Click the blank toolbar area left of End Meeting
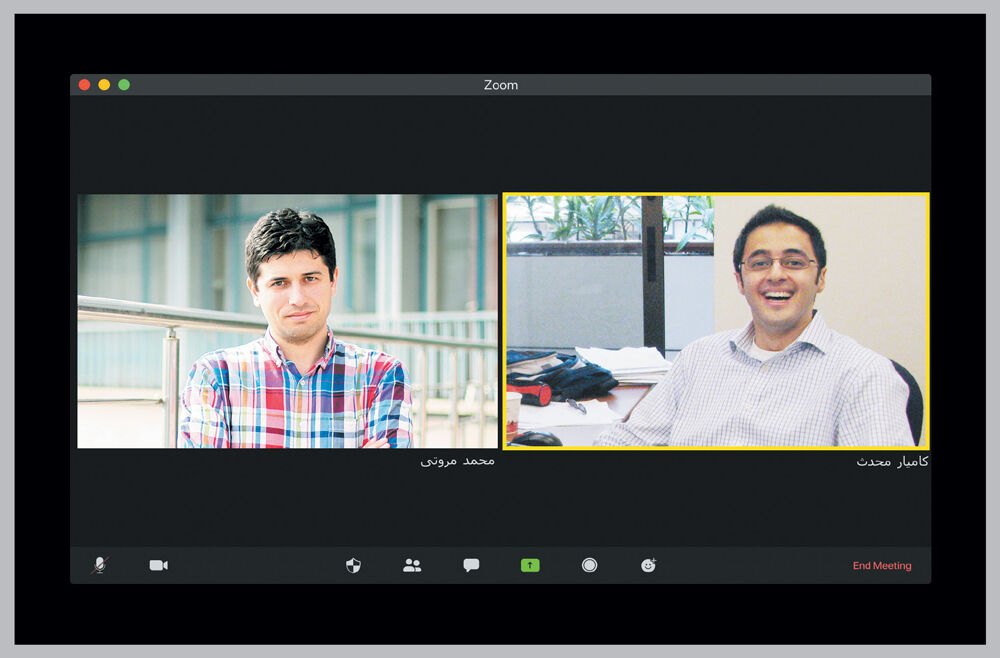 pos(753,566)
